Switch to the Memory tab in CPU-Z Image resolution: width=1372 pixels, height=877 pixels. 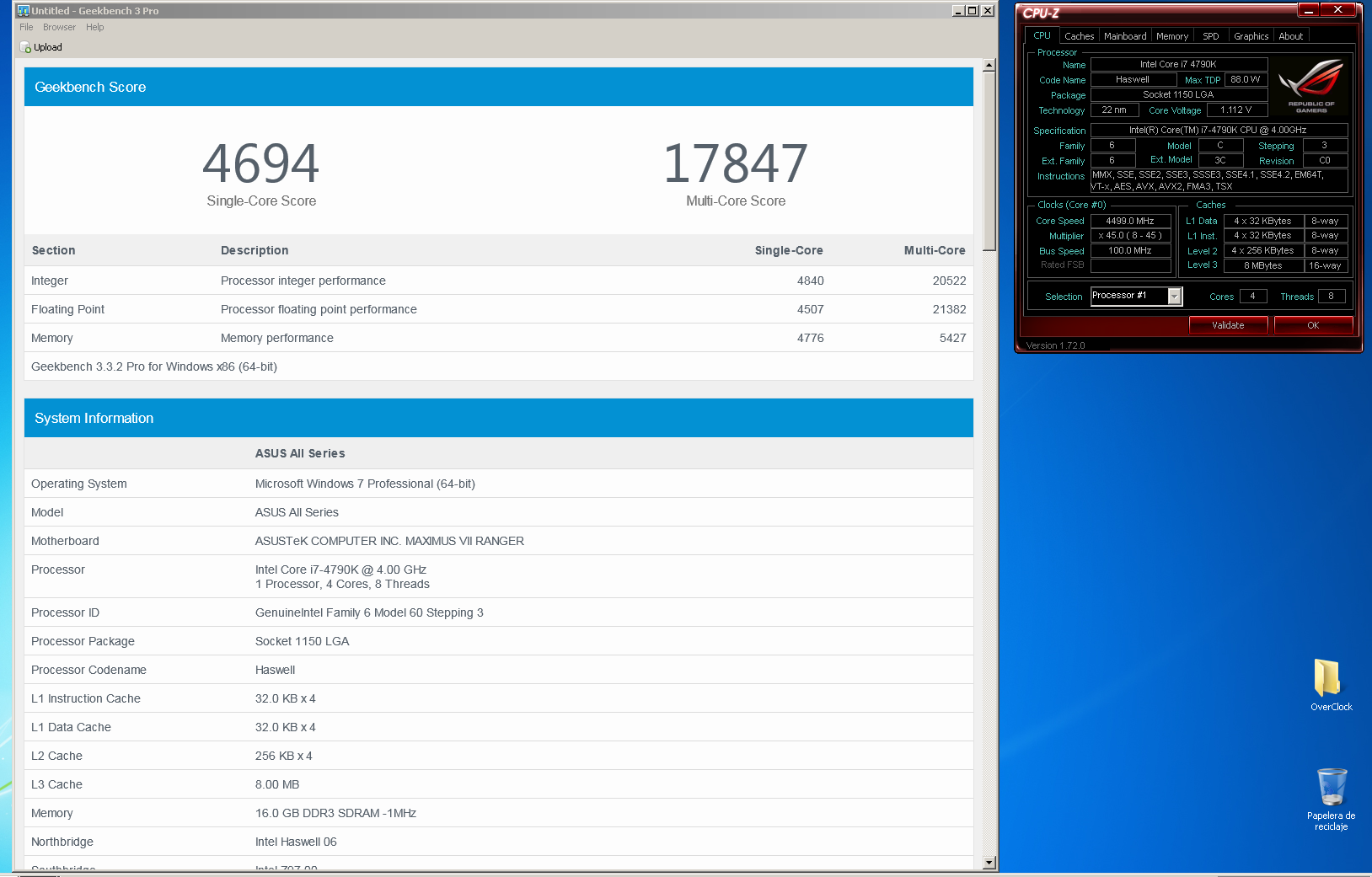[1171, 36]
